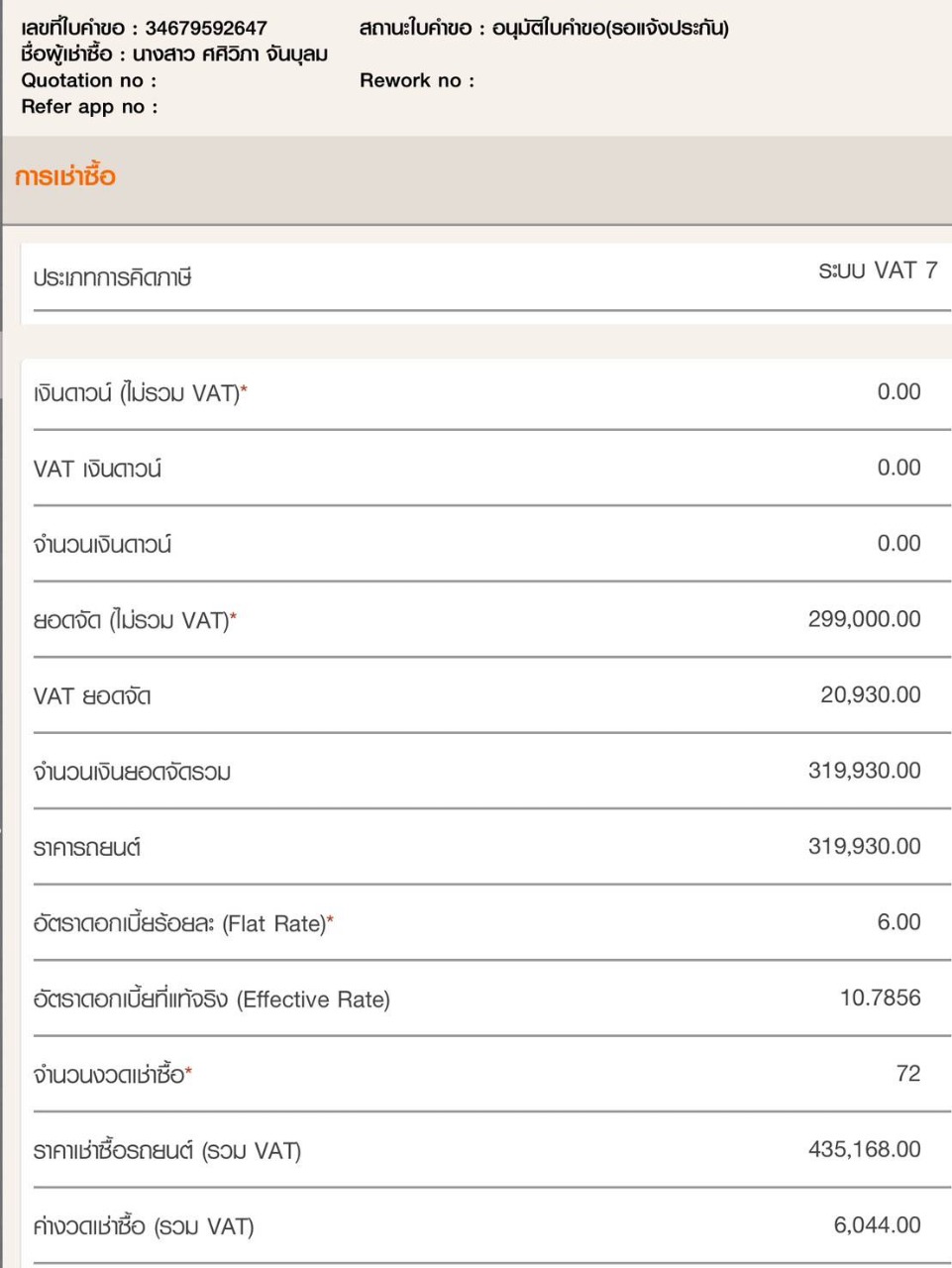Select the จำนวนงวดเช่าซื้อ field showing 72

tap(907, 1074)
